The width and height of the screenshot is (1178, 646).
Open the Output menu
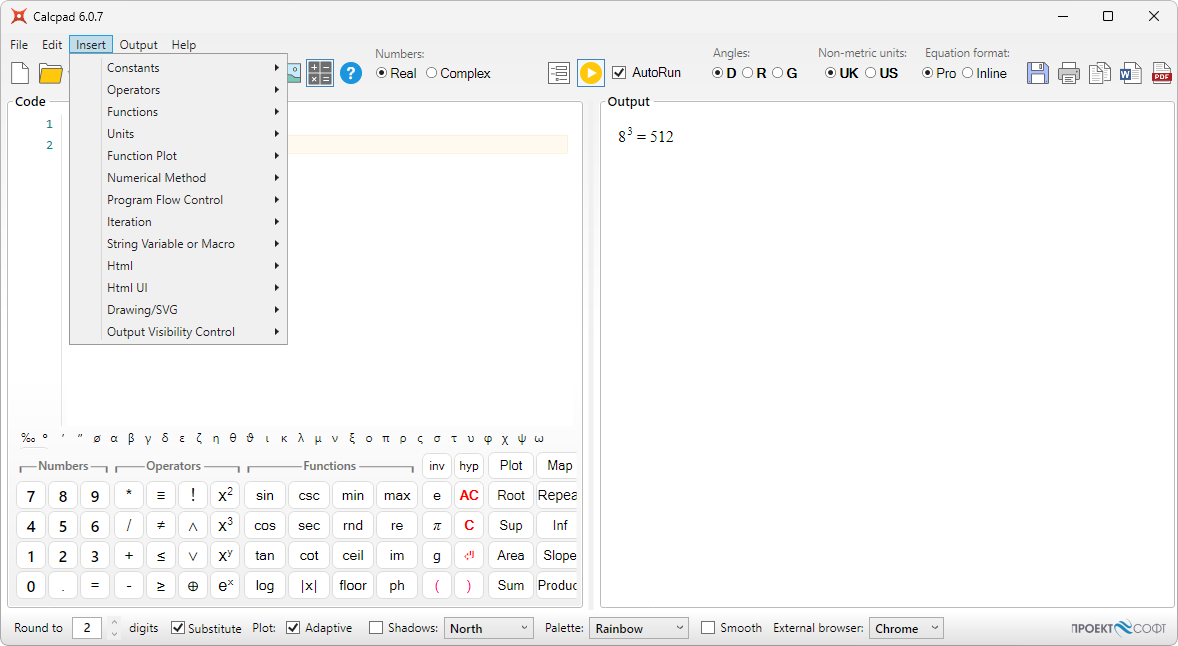[139, 45]
